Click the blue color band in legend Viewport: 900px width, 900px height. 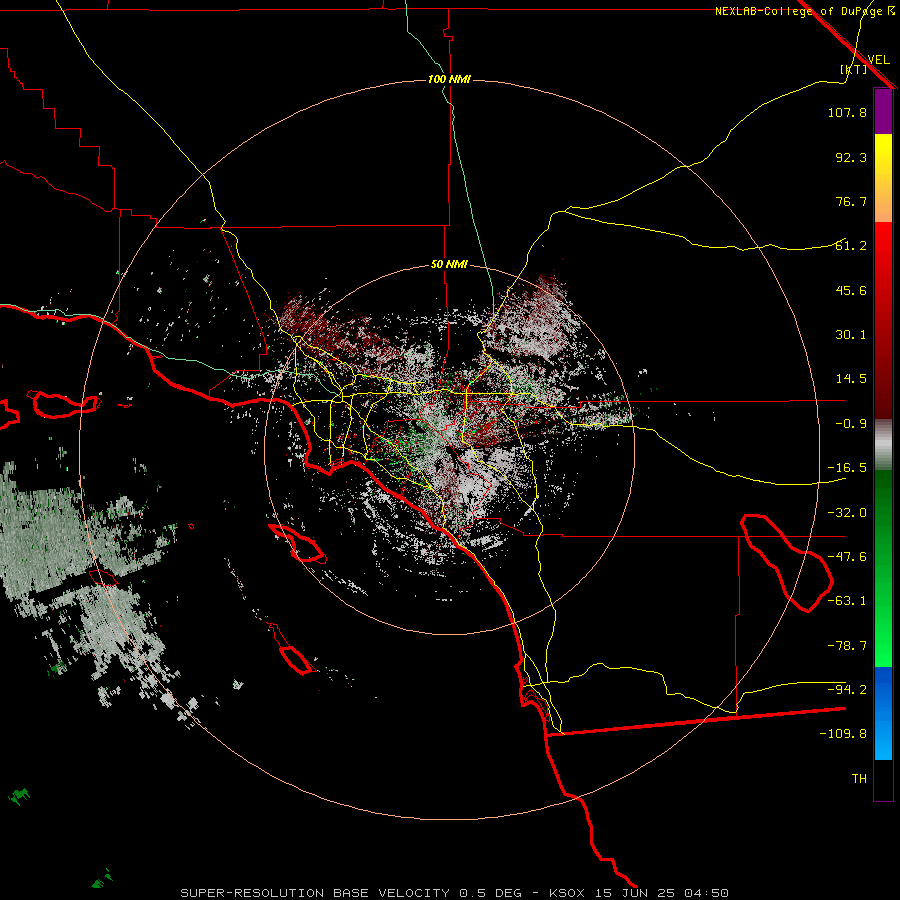[x=883, y=713]
